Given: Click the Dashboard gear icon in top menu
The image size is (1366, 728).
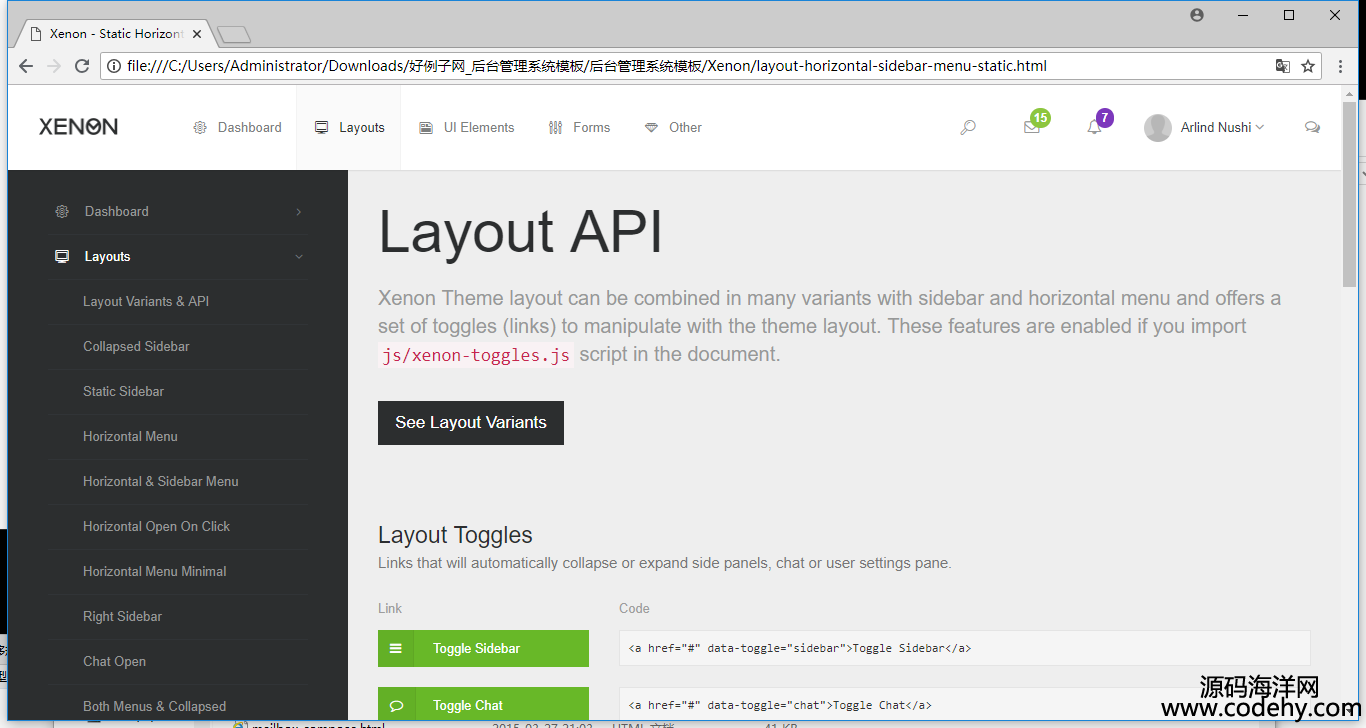Looking at the screenshot, I should (200, 128).
